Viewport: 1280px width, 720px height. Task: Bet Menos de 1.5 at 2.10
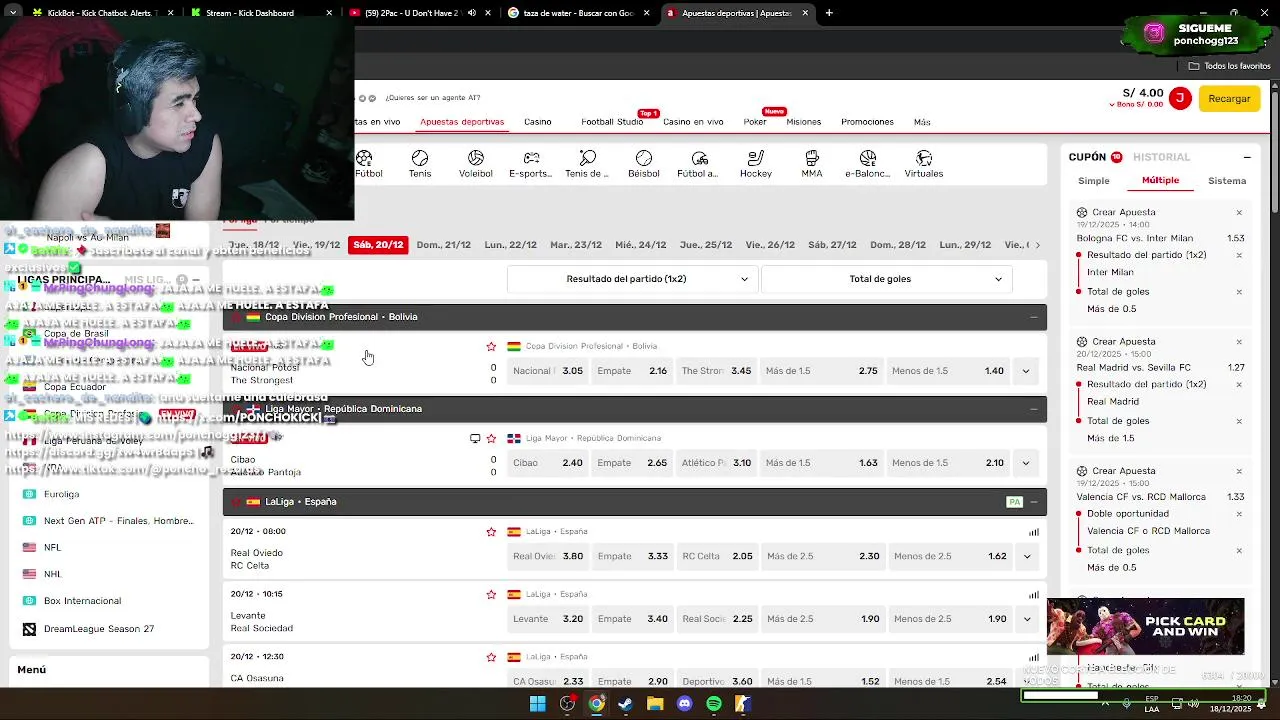pyautogui.click(x=948, y=463)
